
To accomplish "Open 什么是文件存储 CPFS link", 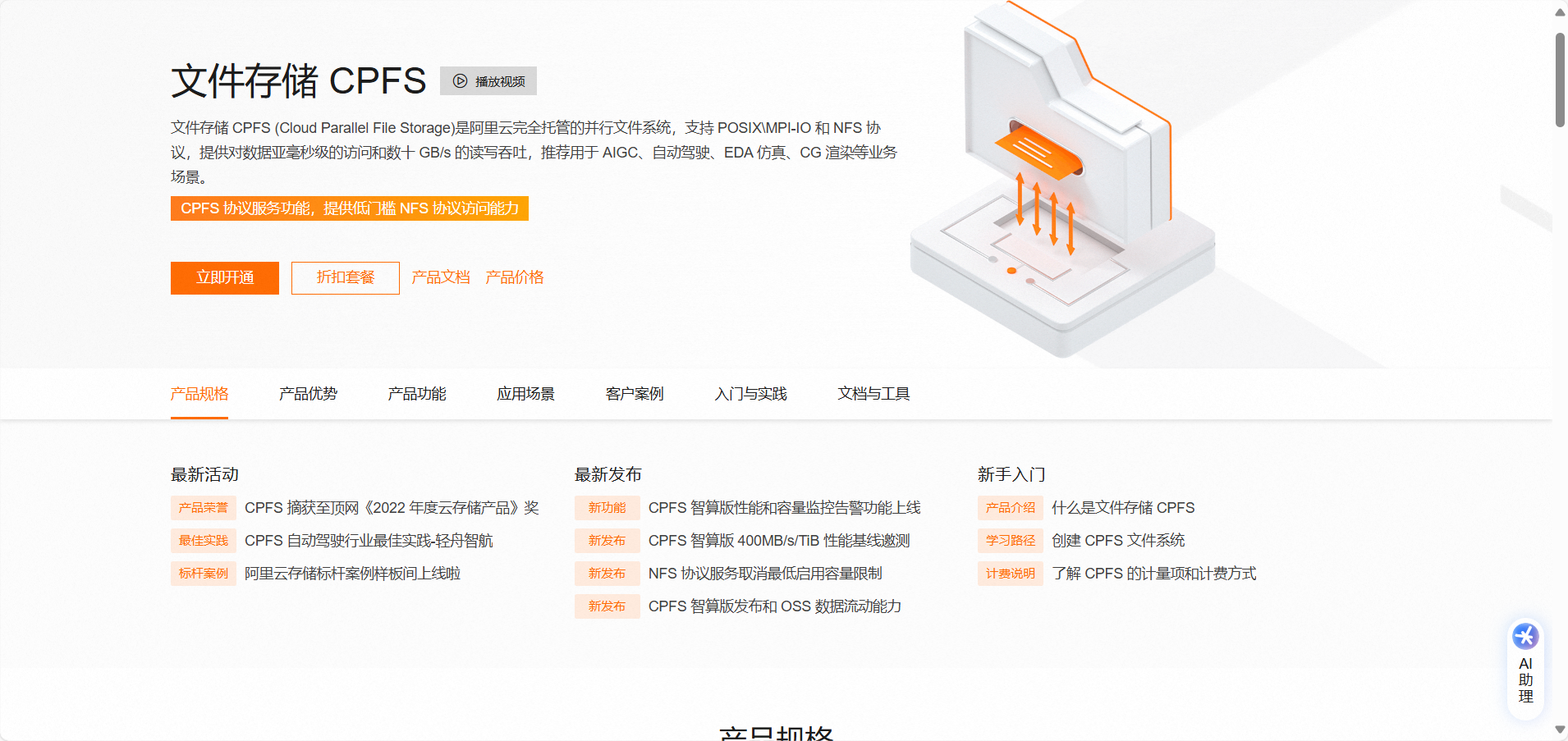I will tap(1123, 508).
